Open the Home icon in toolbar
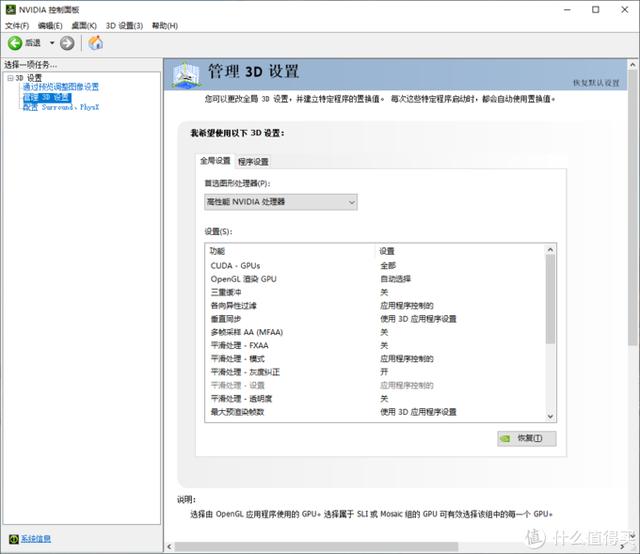Image resolution: width=640 pixels, height=554 pixels. (x=96, y=43)
